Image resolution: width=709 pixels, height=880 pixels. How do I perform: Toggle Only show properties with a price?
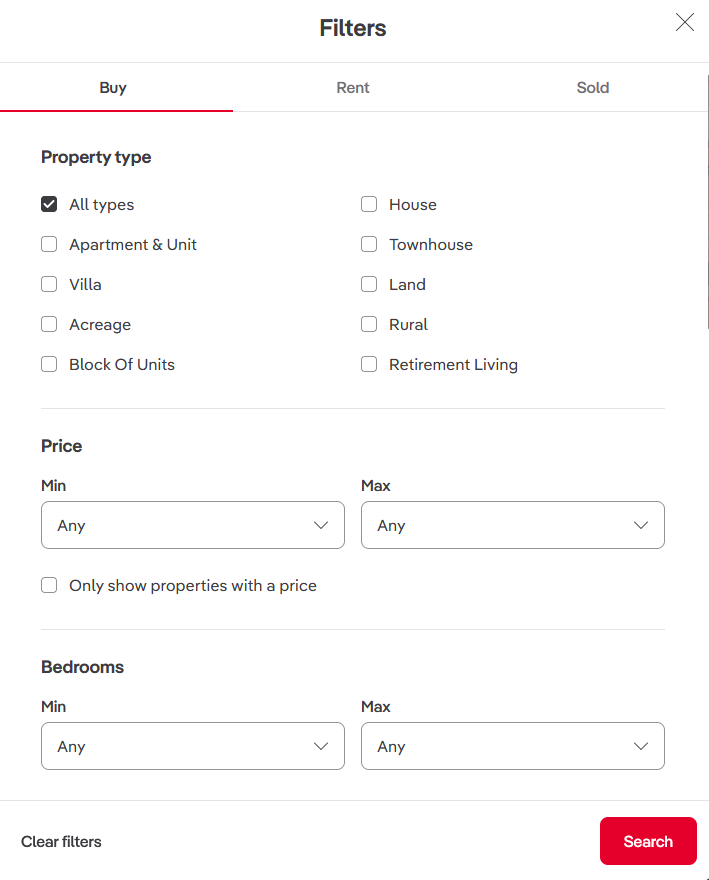[x=49, y=585]
